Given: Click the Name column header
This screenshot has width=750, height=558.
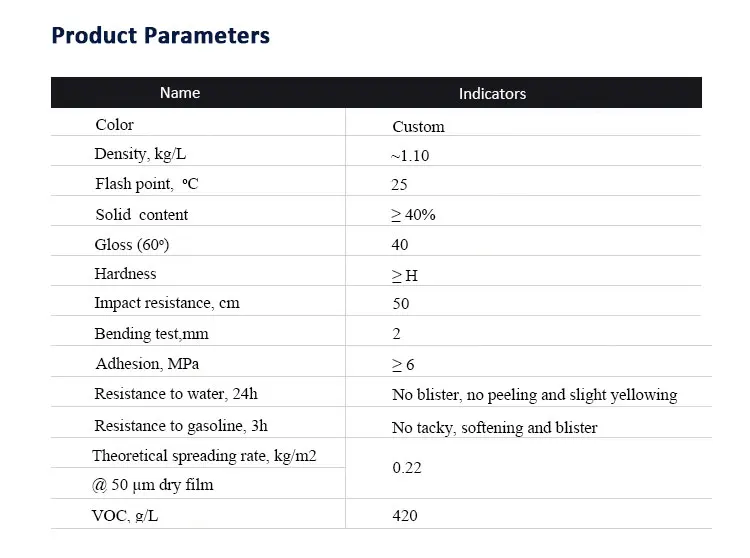Looking at the screenshot, I should point(180,93).
